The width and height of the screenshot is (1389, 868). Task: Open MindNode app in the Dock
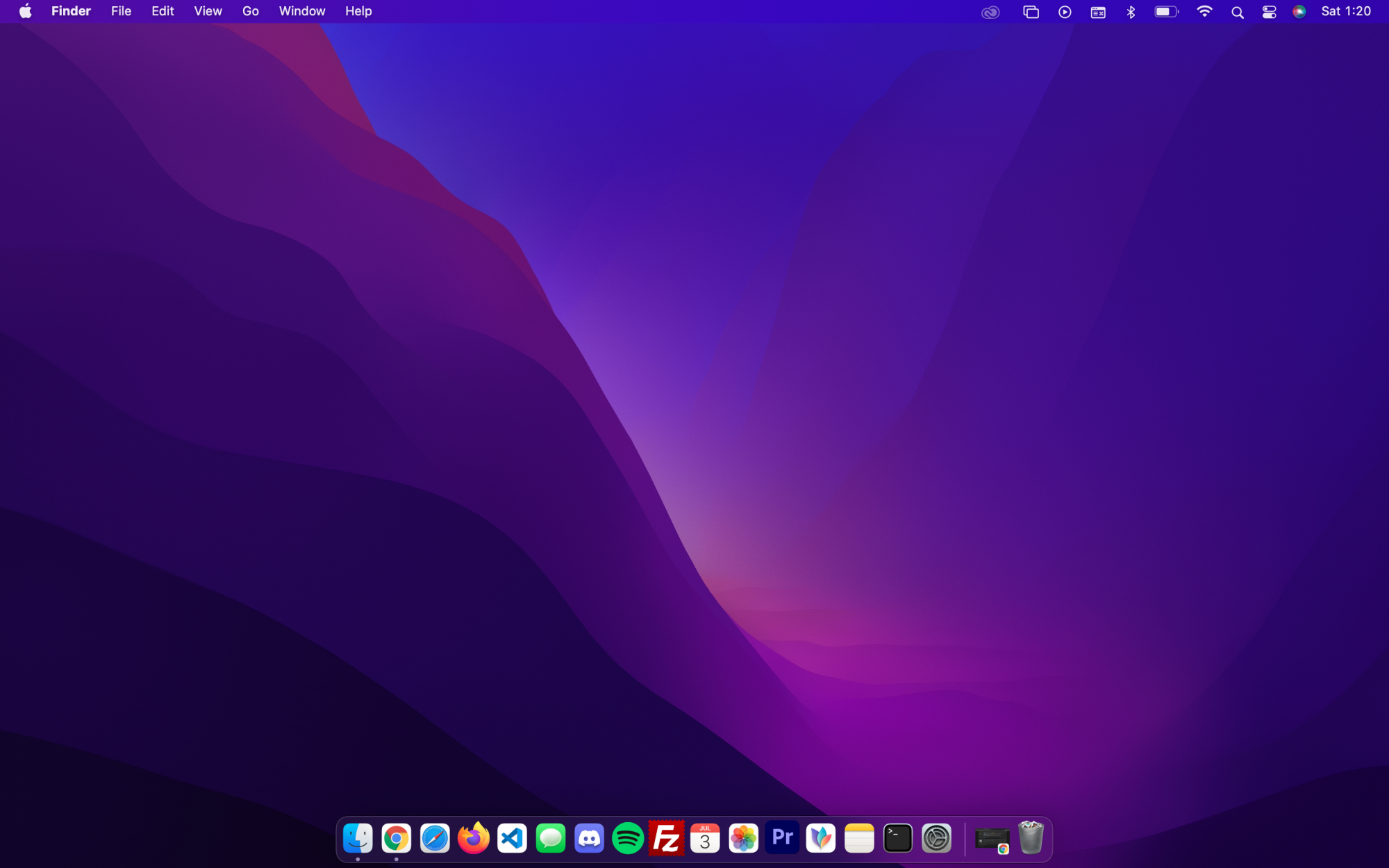pyautogui.click(x=821, y=838)
